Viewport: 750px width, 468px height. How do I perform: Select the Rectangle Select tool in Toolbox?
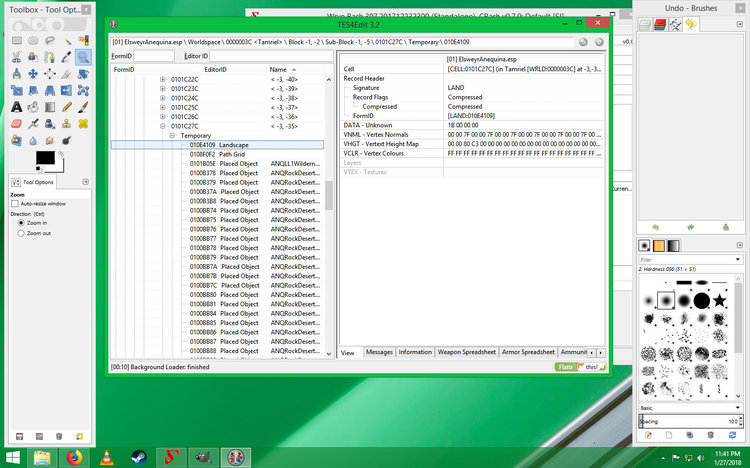pos(17,41)
